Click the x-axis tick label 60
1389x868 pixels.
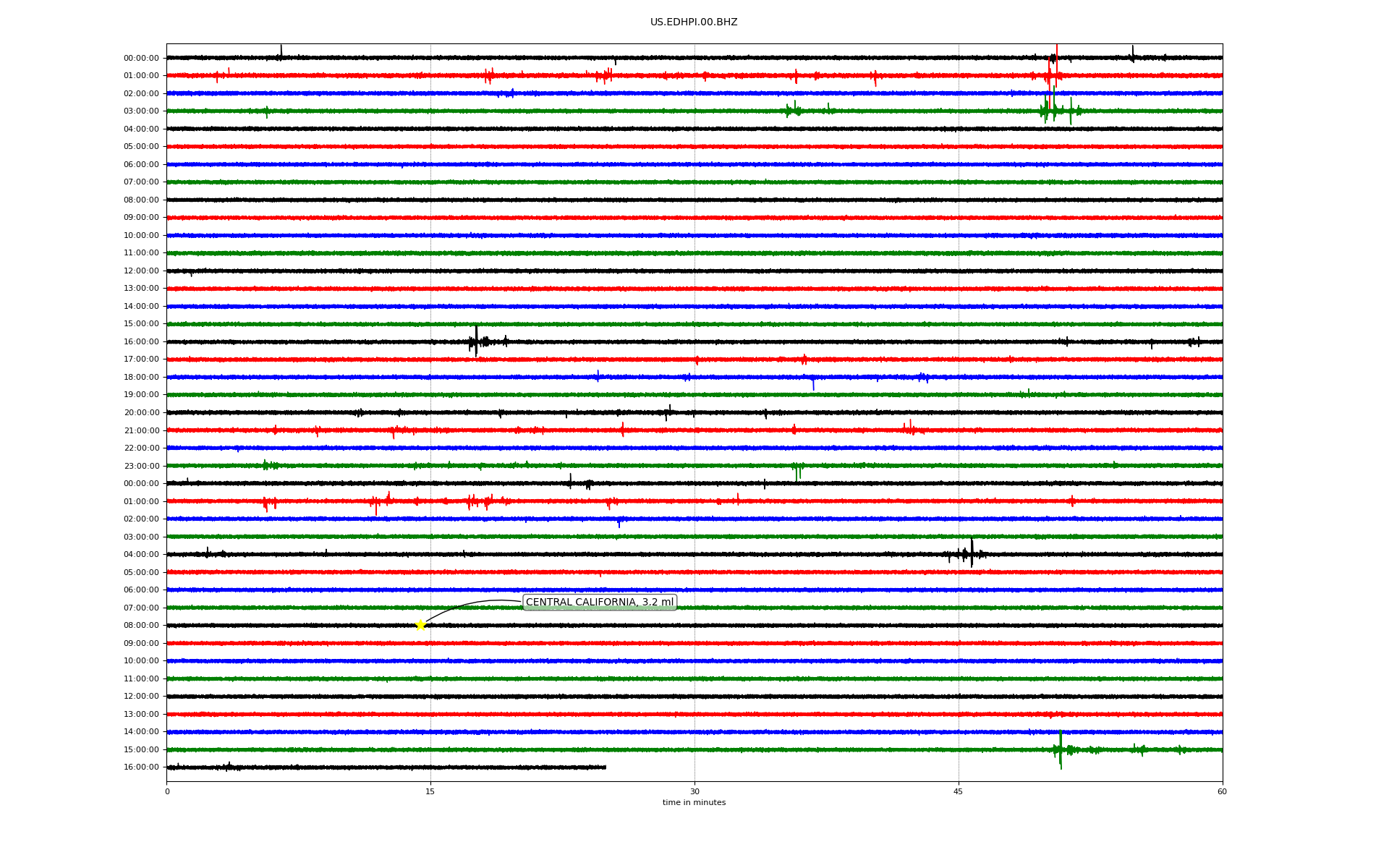point(1222,791)
